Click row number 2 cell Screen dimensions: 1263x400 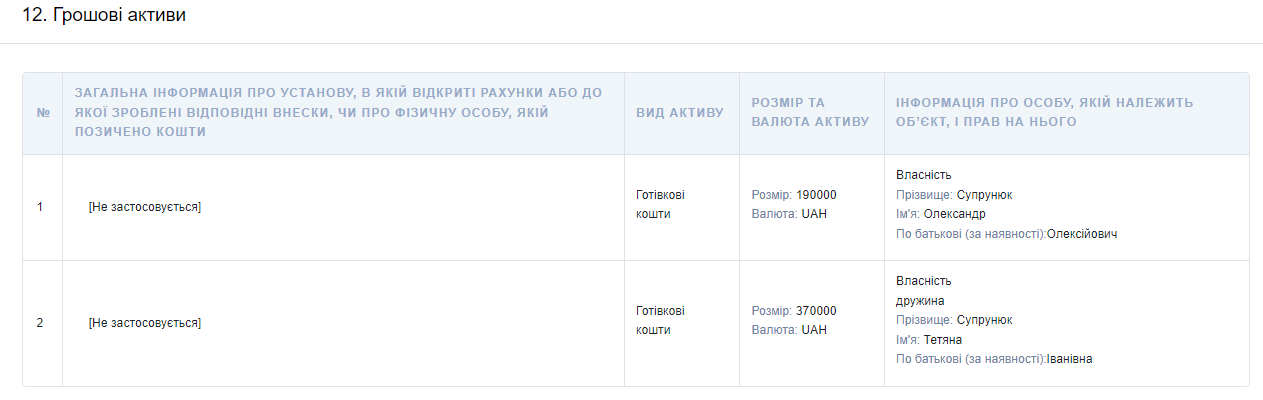point(41,323)
